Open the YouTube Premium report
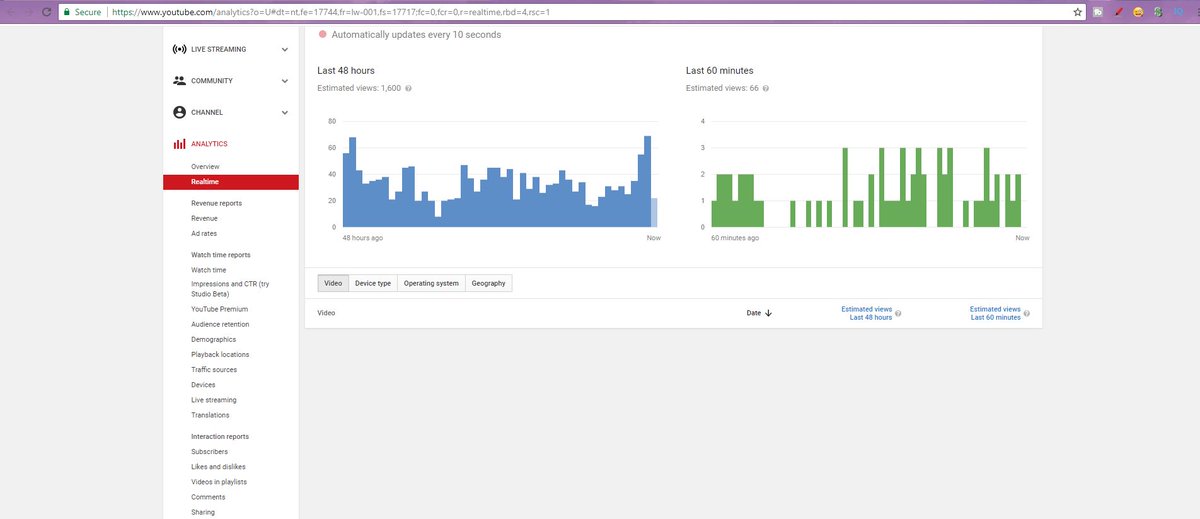 pyautogui.click(x=219, y=309)
